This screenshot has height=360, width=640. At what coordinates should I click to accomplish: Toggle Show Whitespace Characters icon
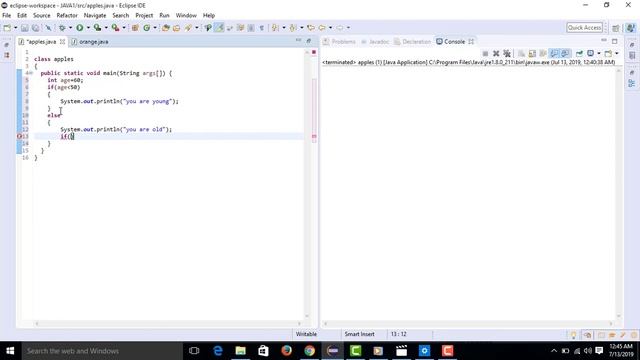(x=262, y=28)
